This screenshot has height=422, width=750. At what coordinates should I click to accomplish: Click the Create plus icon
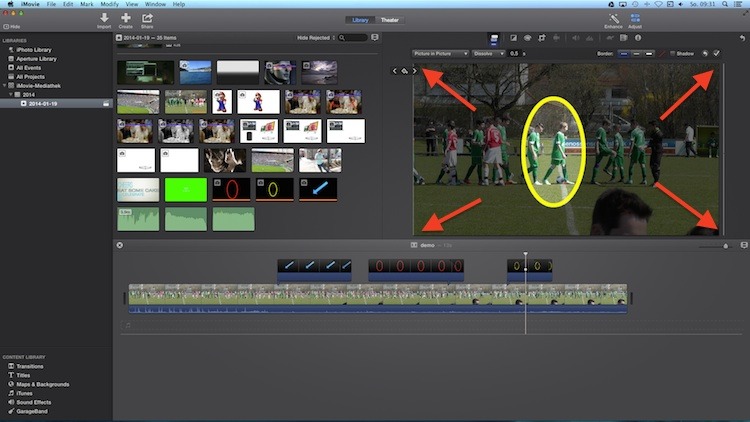[126, 17]
